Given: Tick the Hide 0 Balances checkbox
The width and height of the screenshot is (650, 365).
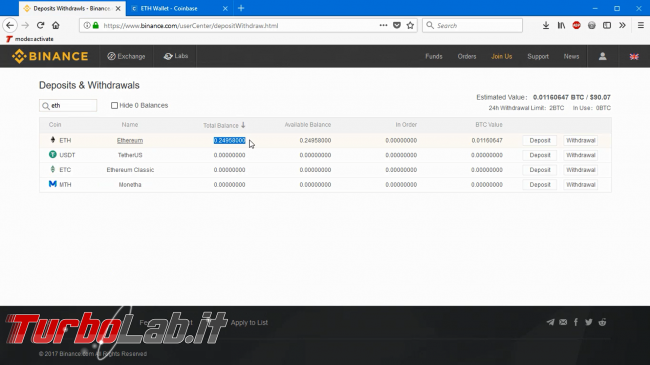Looking at the screenshot, I should pos(114,105).
